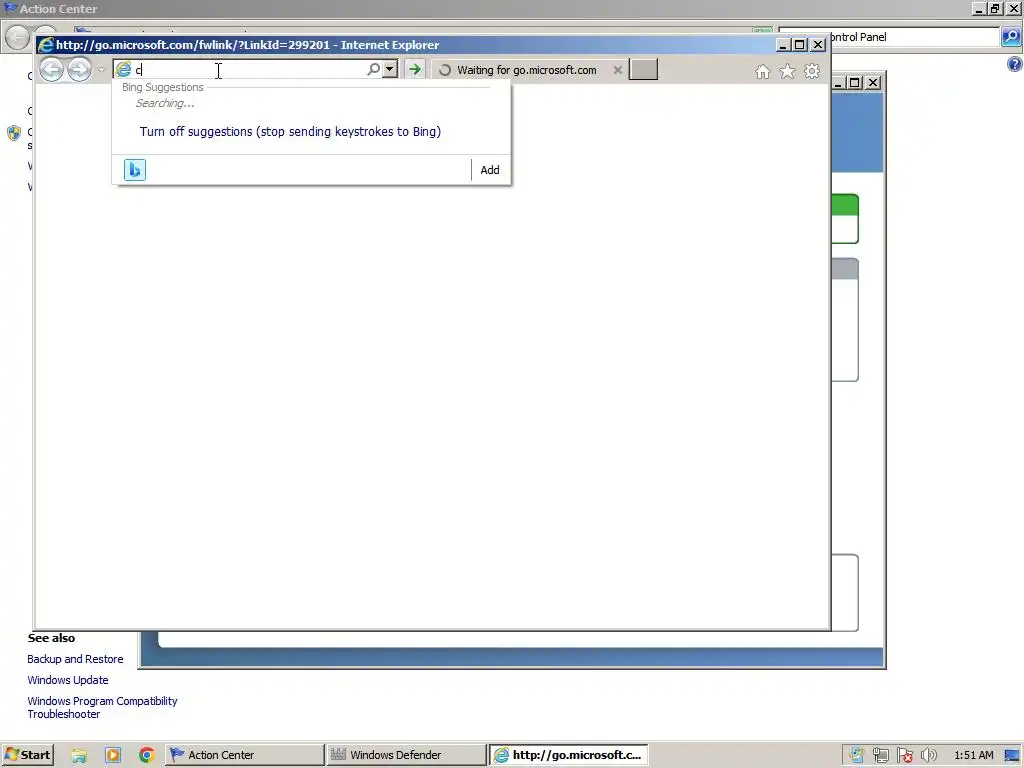Open Tools menu with the gear icon
The image size is (1024, 768).
(812, 71)
